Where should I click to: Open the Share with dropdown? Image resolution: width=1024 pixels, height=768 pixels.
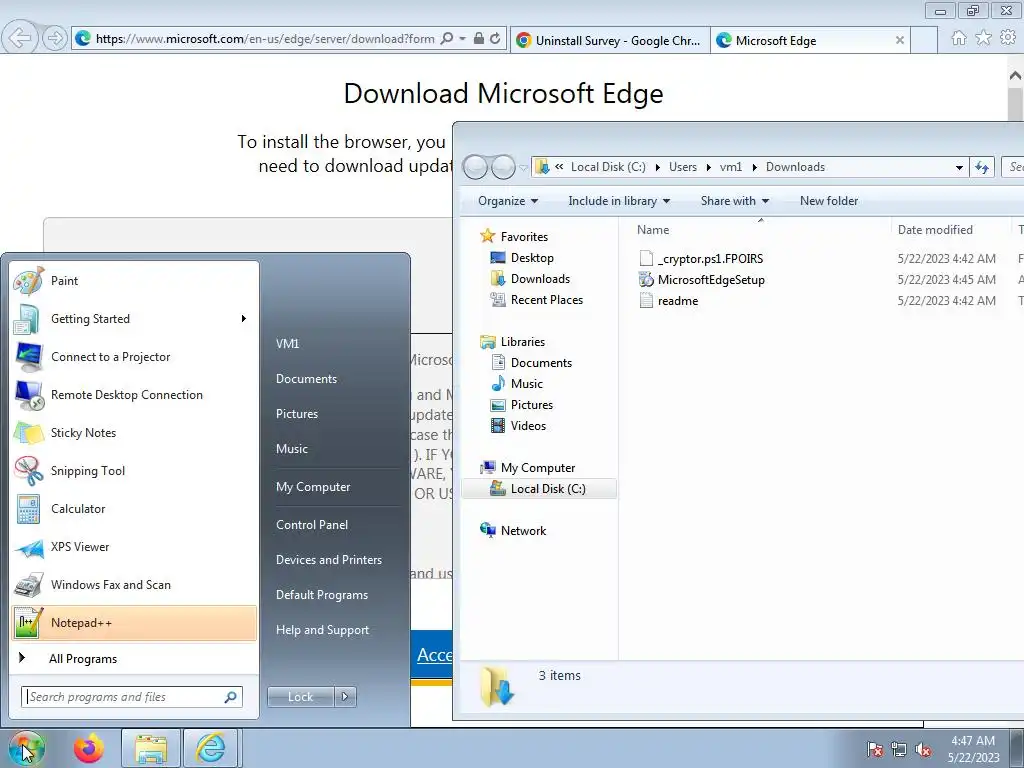(x=735, y=201)
